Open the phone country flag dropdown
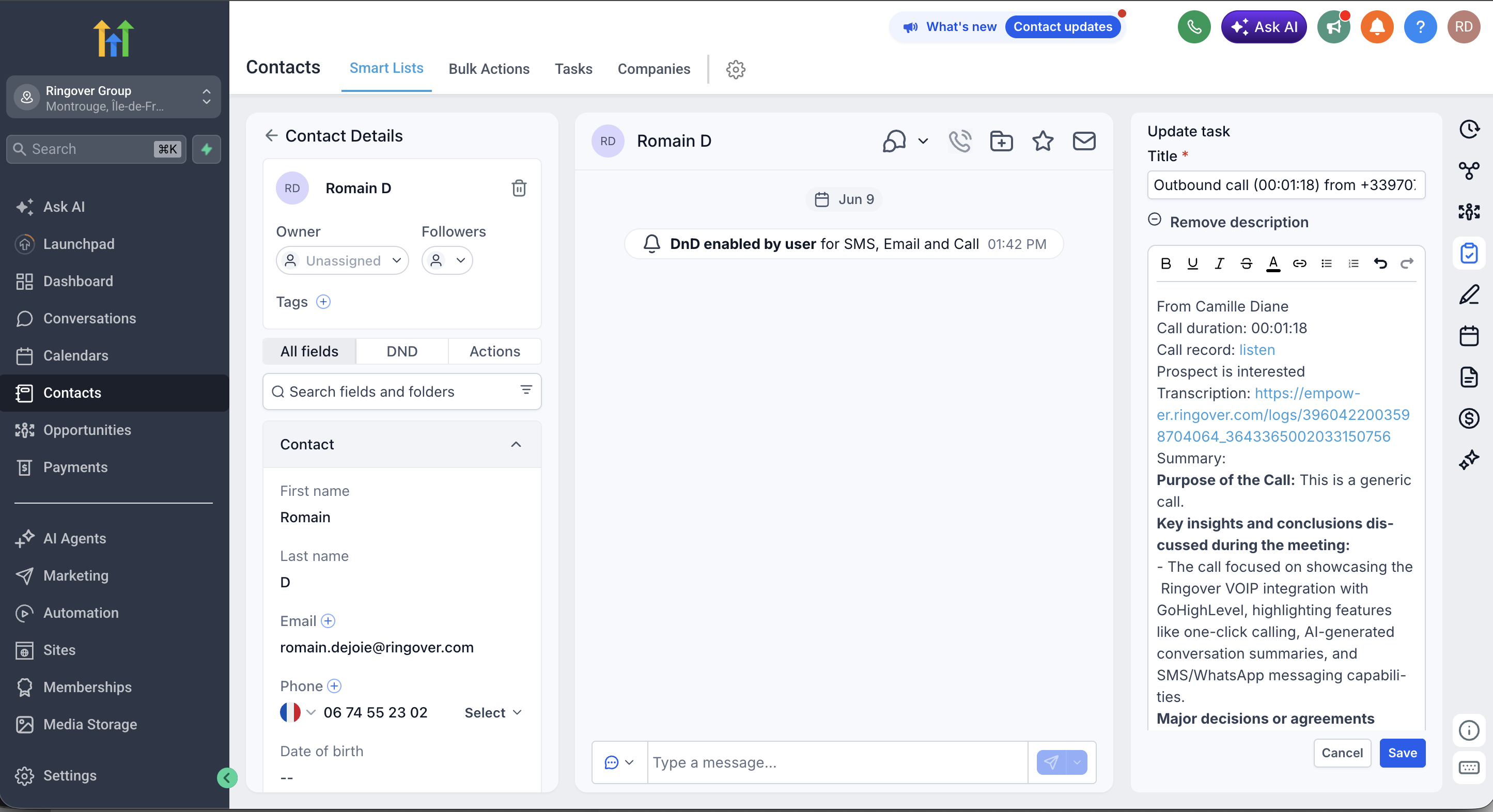Viewport: 1493px width, 812px height. click(298, 712)
